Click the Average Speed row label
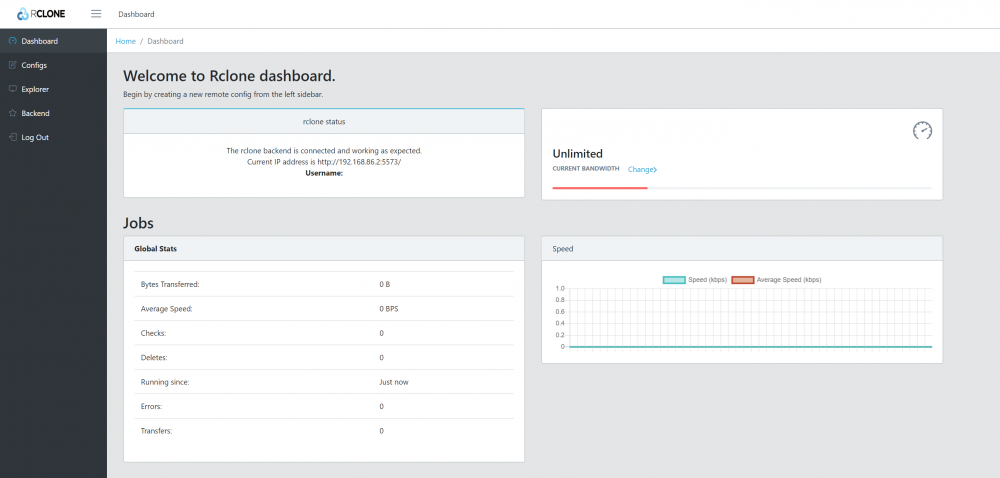Image resolution: width=1000 pixels, height=478 pixels. (166, 308)
